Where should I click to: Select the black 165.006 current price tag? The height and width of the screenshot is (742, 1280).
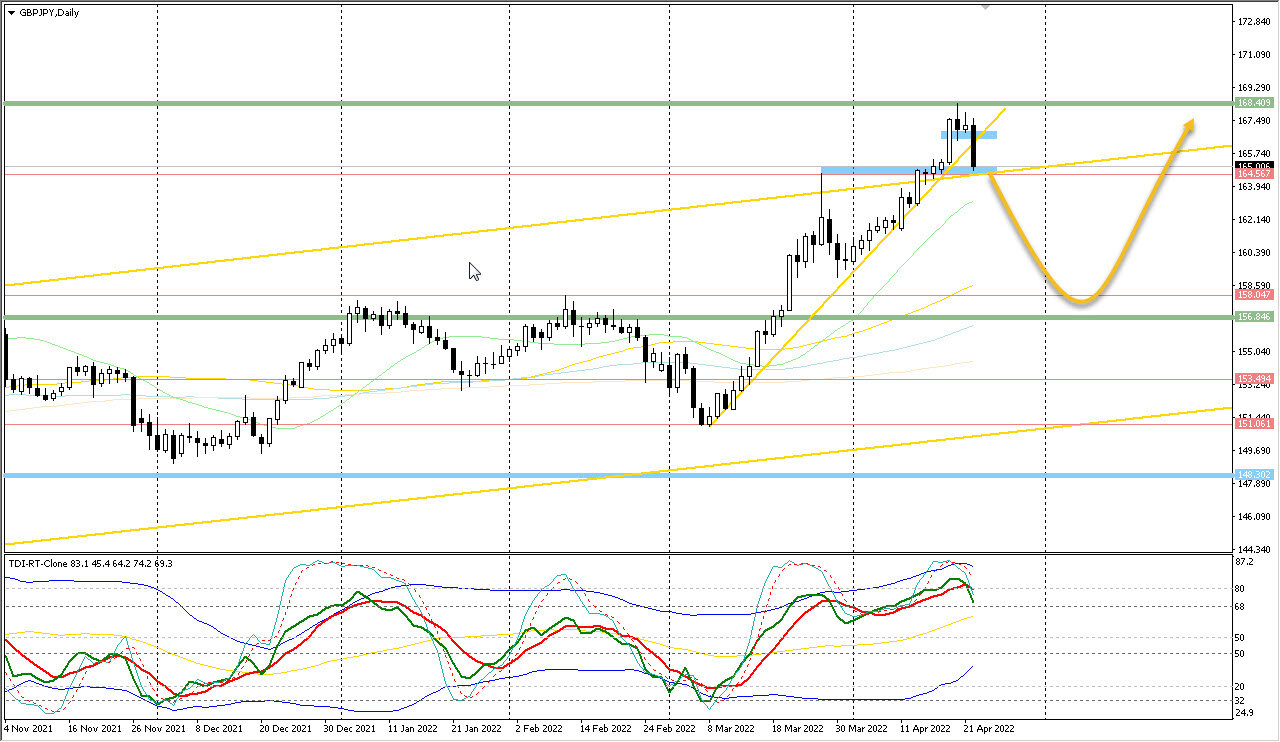[1254, 166]
